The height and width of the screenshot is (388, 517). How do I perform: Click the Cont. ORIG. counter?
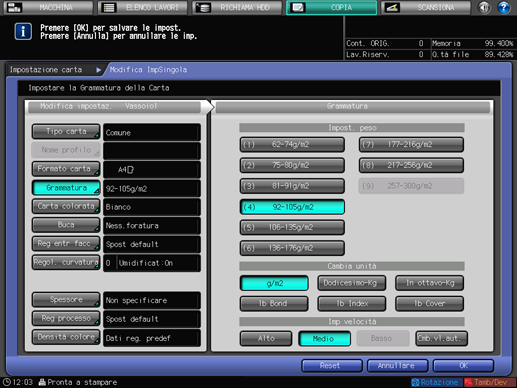tap(385, 43)
